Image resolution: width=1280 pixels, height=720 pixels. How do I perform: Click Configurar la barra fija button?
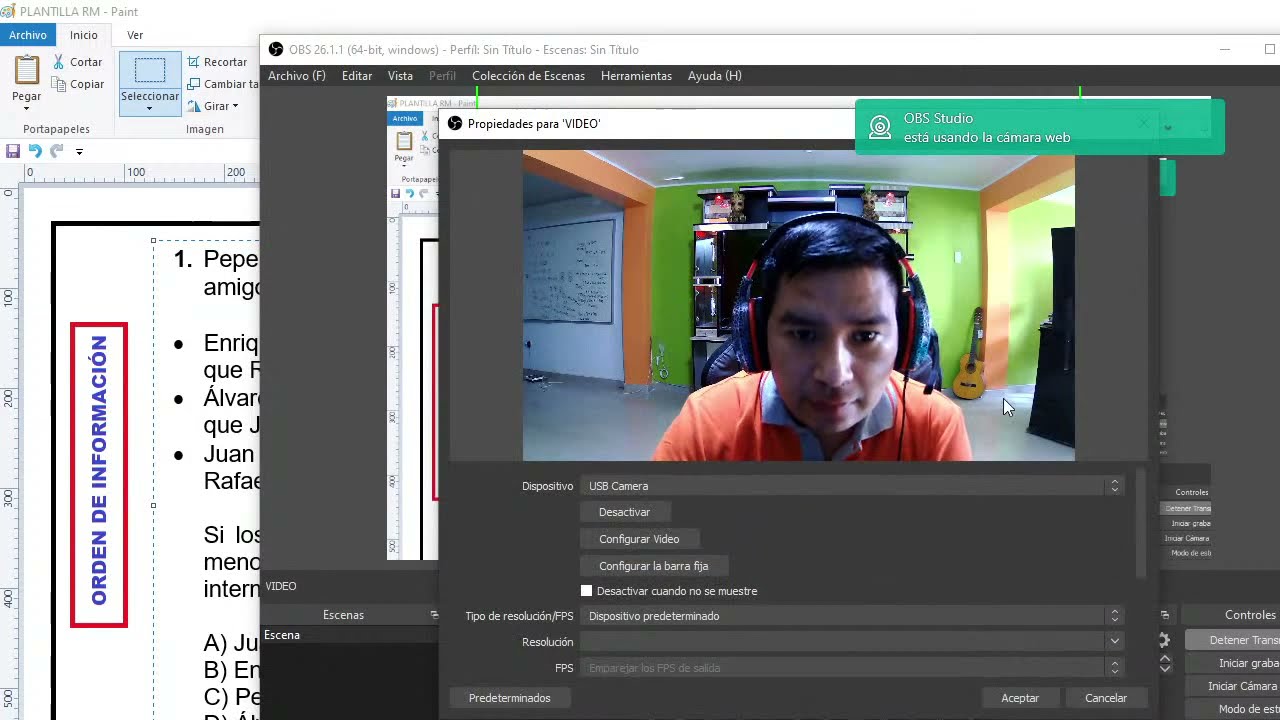pos(654,566)
